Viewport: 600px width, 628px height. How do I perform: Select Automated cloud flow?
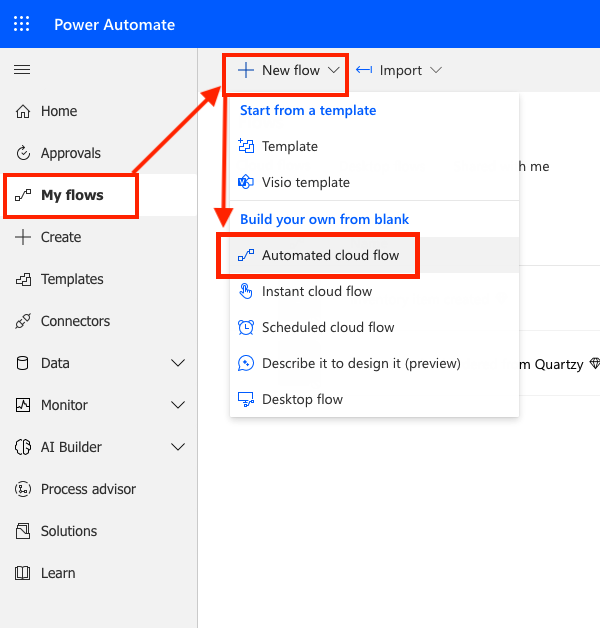(x=374, y=255)
